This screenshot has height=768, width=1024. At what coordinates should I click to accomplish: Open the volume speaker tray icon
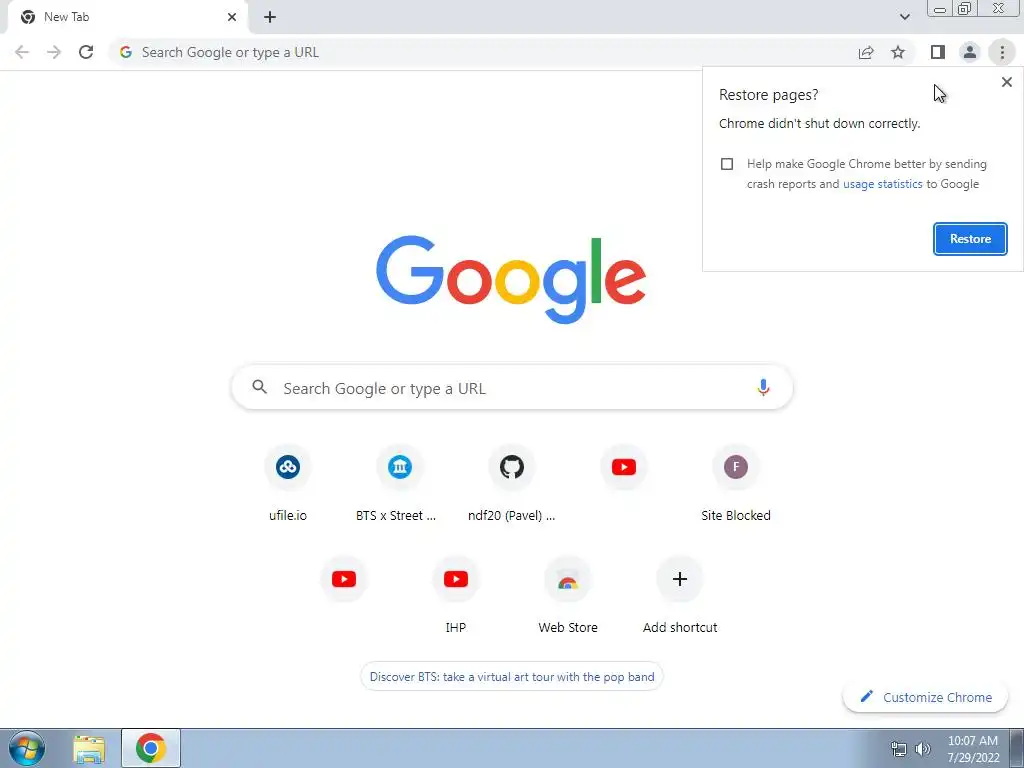(x=923, y=749)
